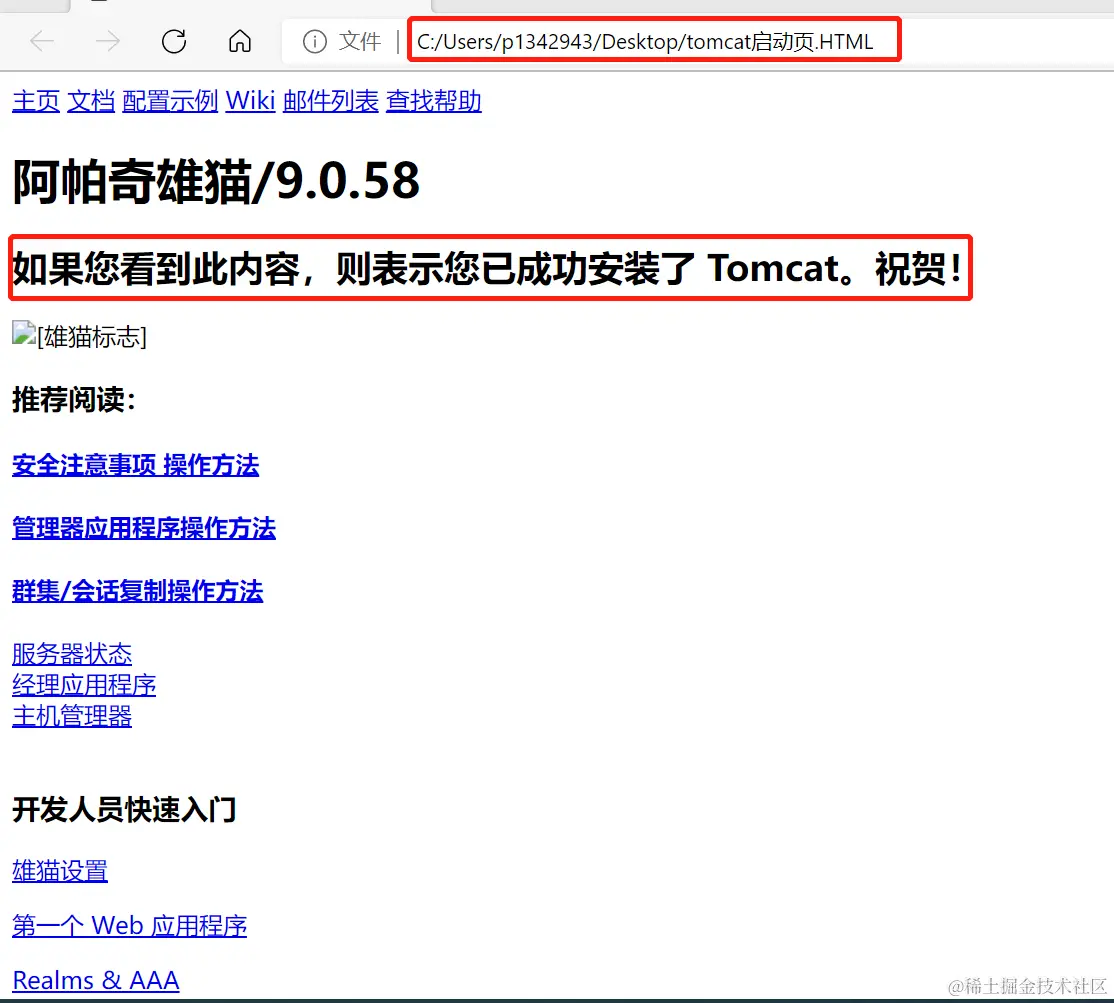Viewport: 1114px width, 1003px height.
Task: Click the browser back arrow
Action: click(x=42, y=41)
